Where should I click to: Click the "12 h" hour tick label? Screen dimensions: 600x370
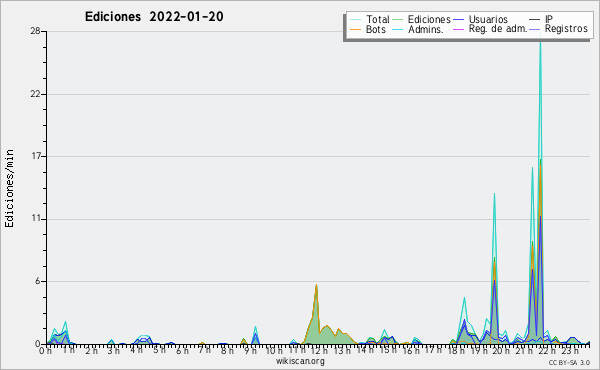[x=319, y=350]
